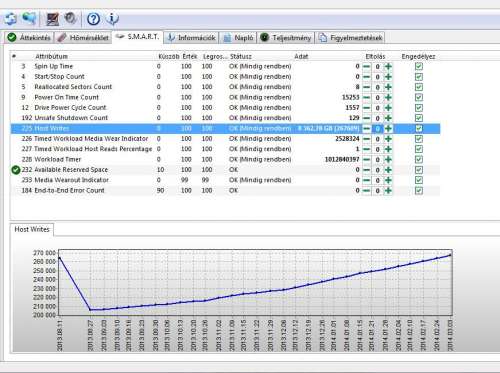Open help with the question mark icon
This screenshot has height=373, width=500.
[x=93, y=19]
